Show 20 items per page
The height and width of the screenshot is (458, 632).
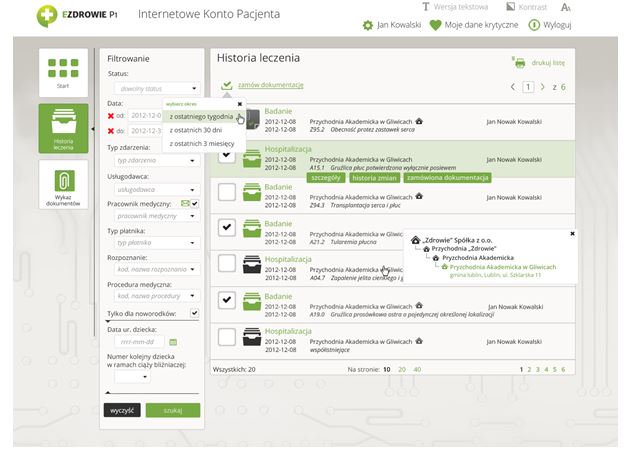(x=402, y=369)
